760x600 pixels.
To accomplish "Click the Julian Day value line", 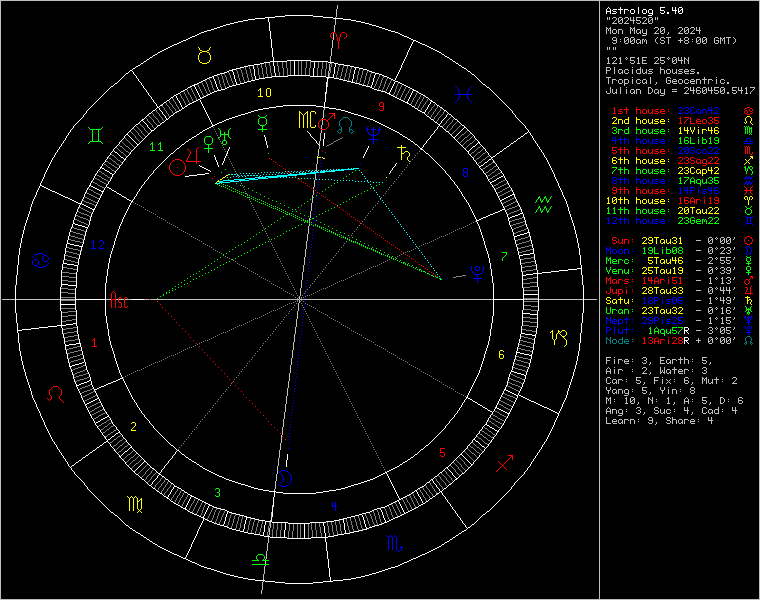I will [680, 91].
